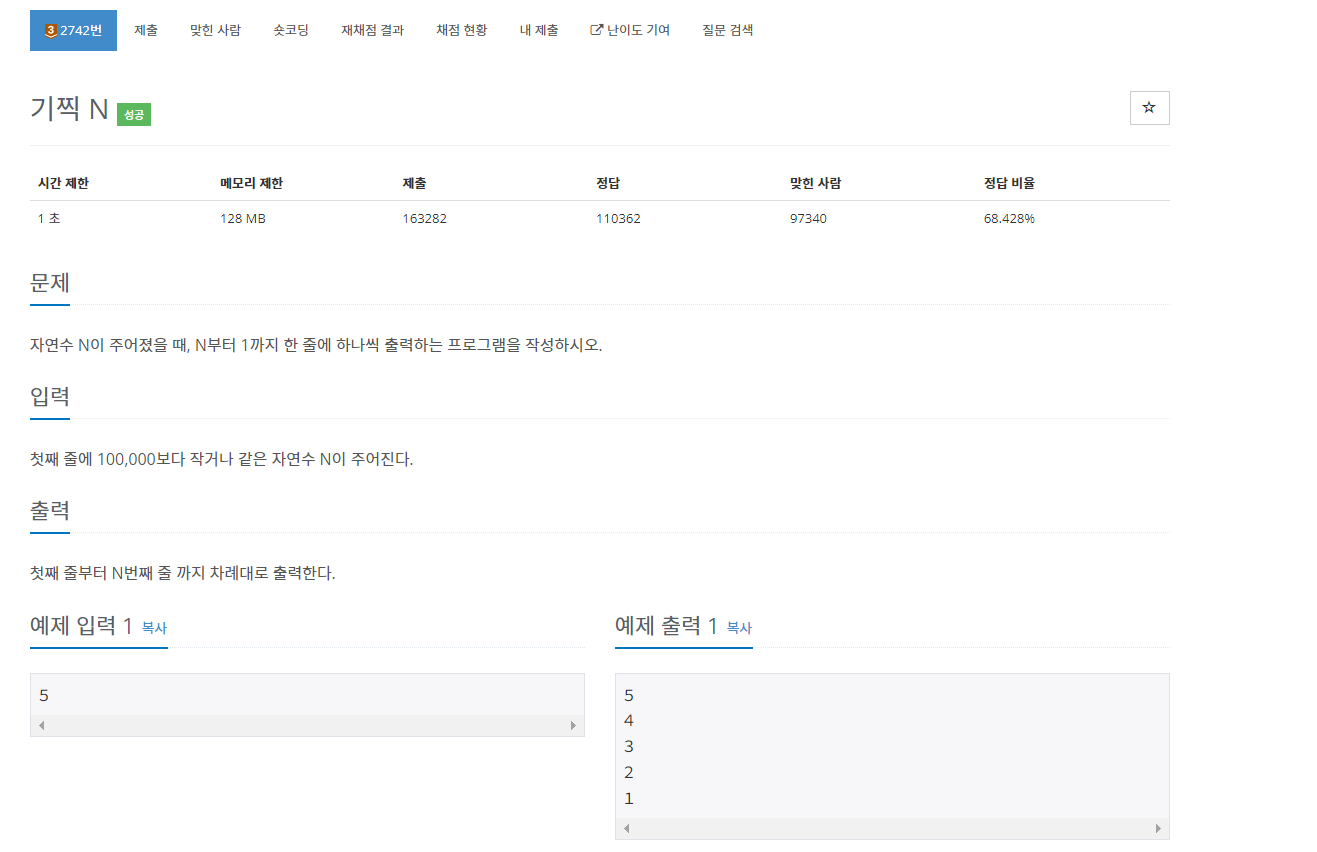The width and height of the screenshot is (1317, 852).
Task: Click solved users count 97340
Action: point(808,218)
